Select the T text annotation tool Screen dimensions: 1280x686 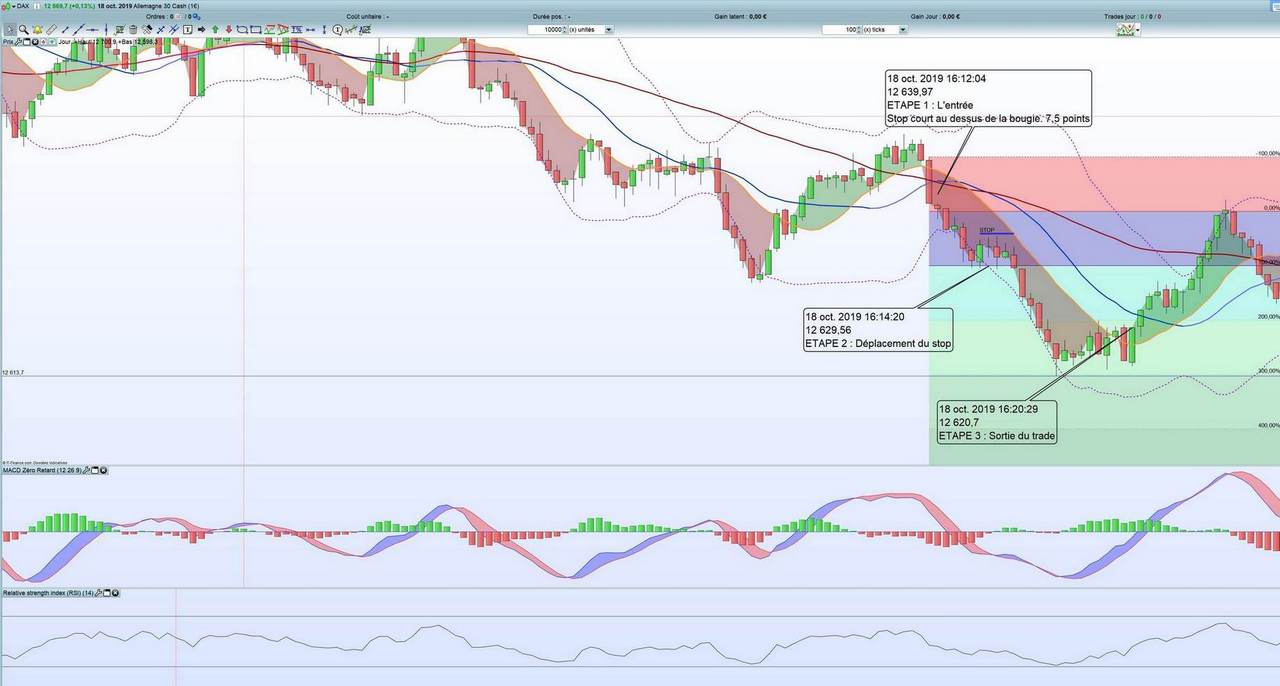(x=187, y=30)
